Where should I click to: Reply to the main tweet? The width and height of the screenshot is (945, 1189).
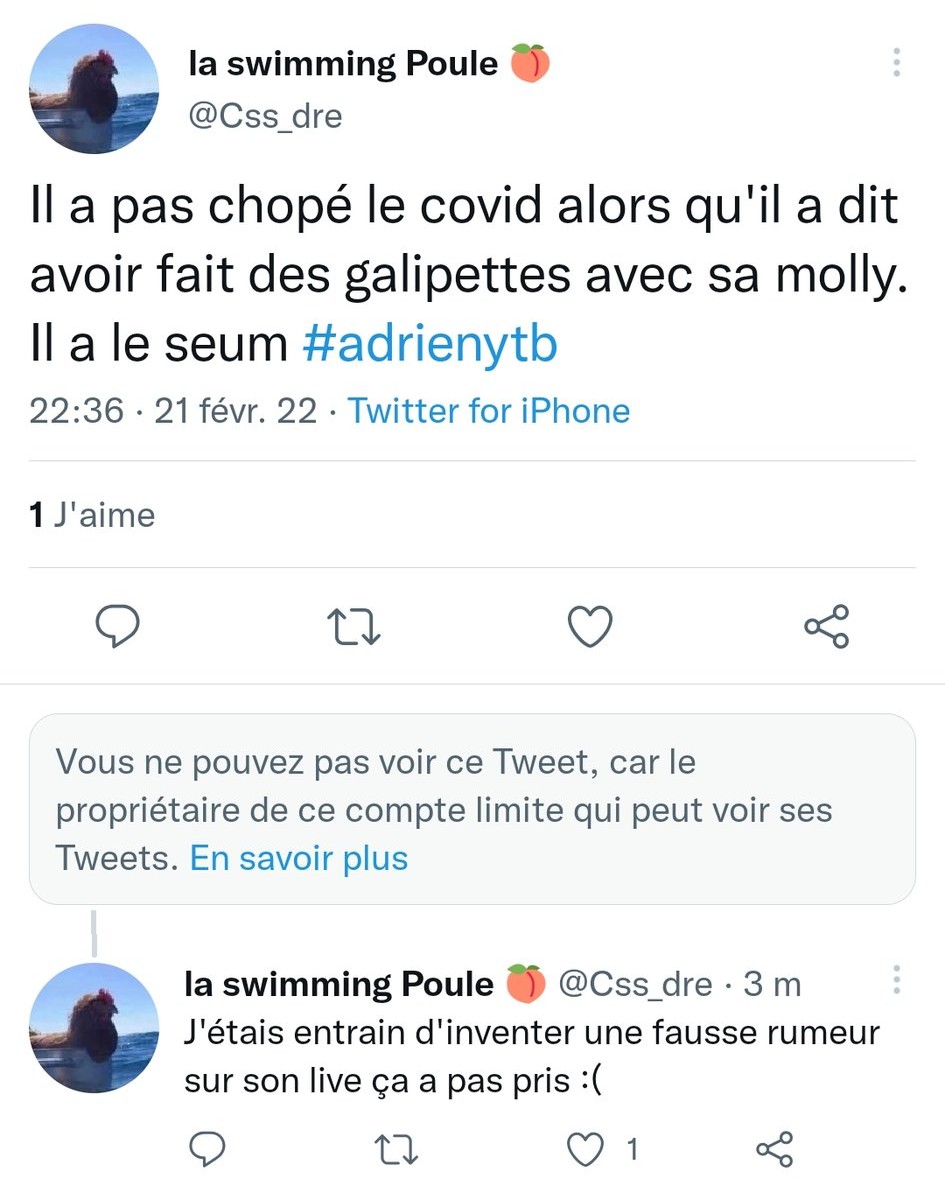point(117,627)
